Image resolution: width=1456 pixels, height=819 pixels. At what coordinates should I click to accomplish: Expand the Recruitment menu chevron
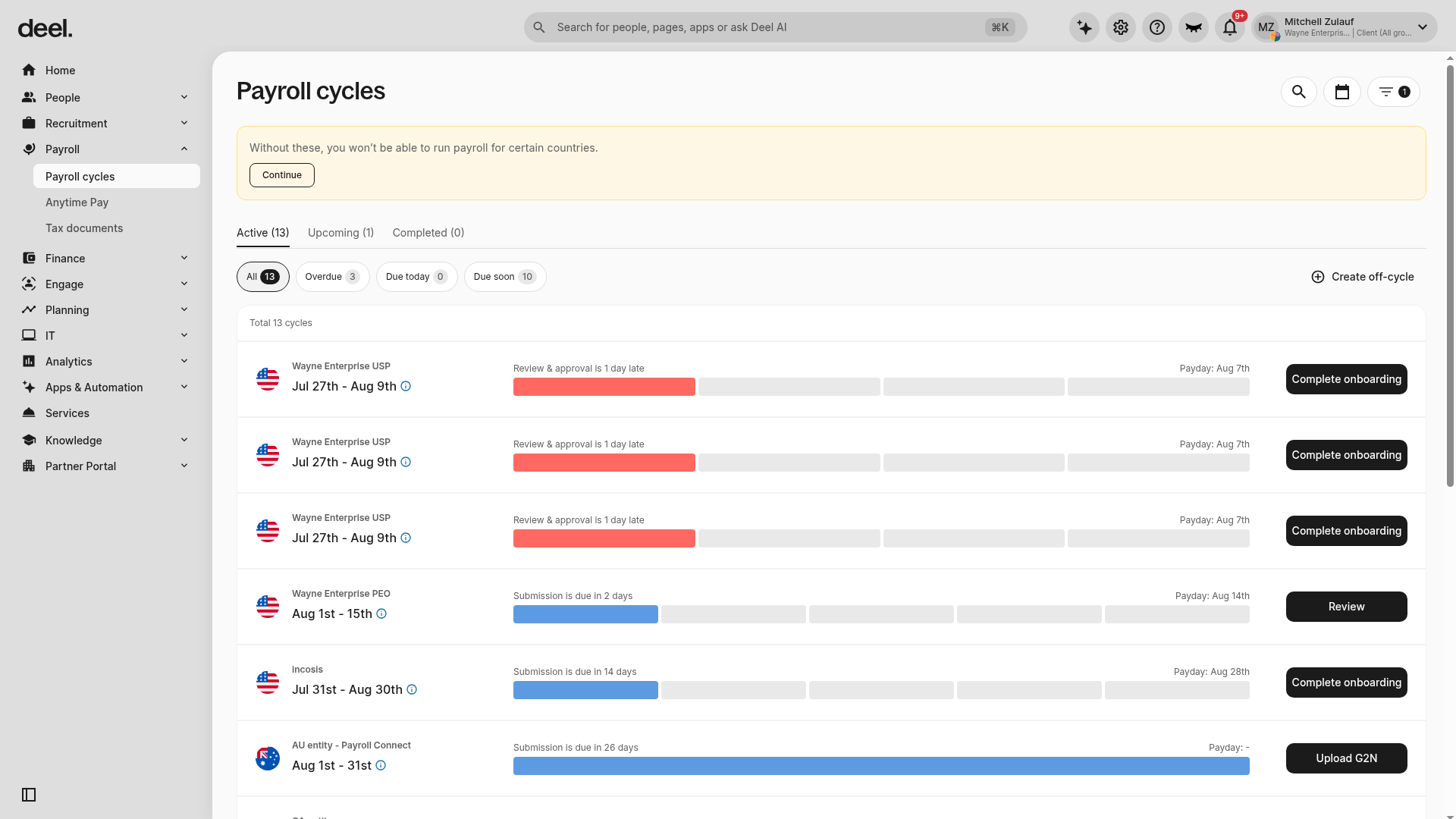point(184,123)
